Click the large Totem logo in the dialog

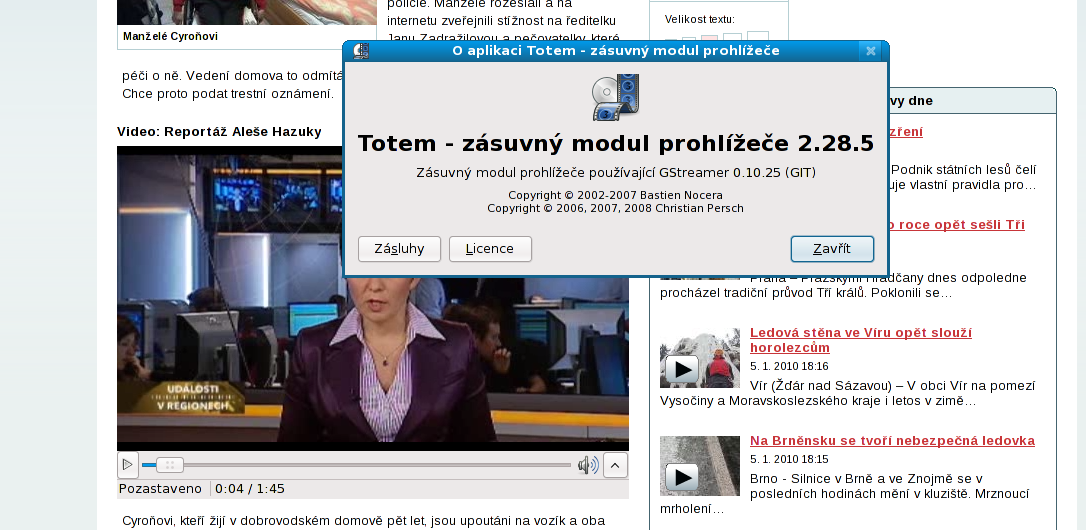tap(615, 98)
